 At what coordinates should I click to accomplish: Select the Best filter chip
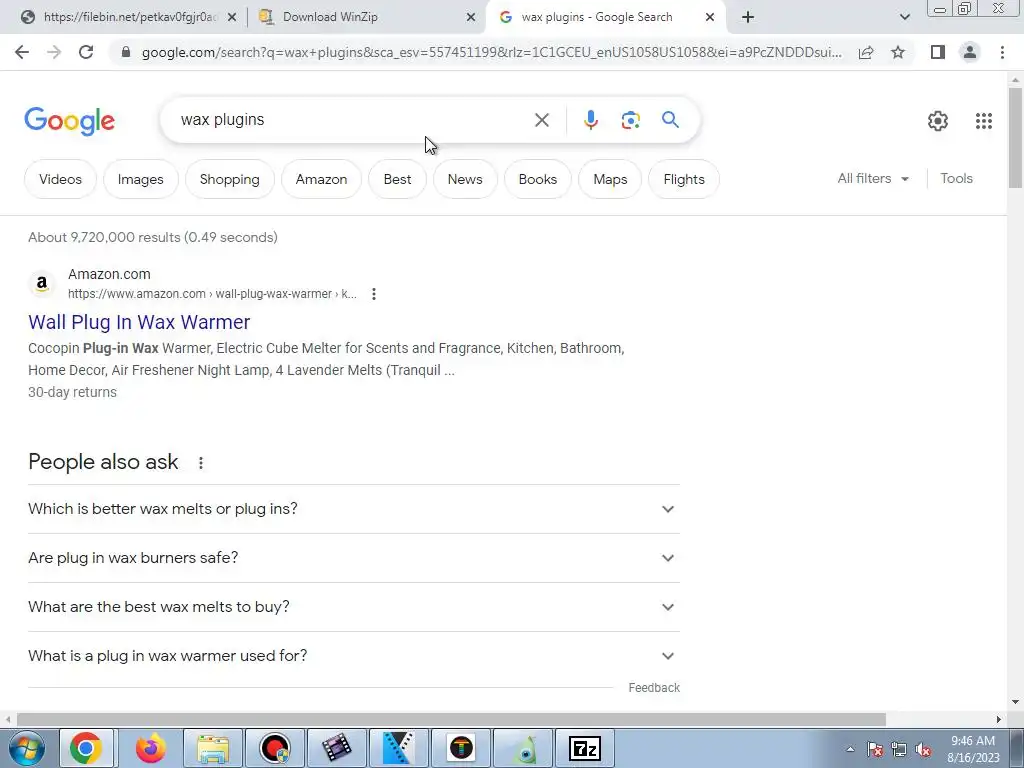pyautogui.click(x=397, y=179)
